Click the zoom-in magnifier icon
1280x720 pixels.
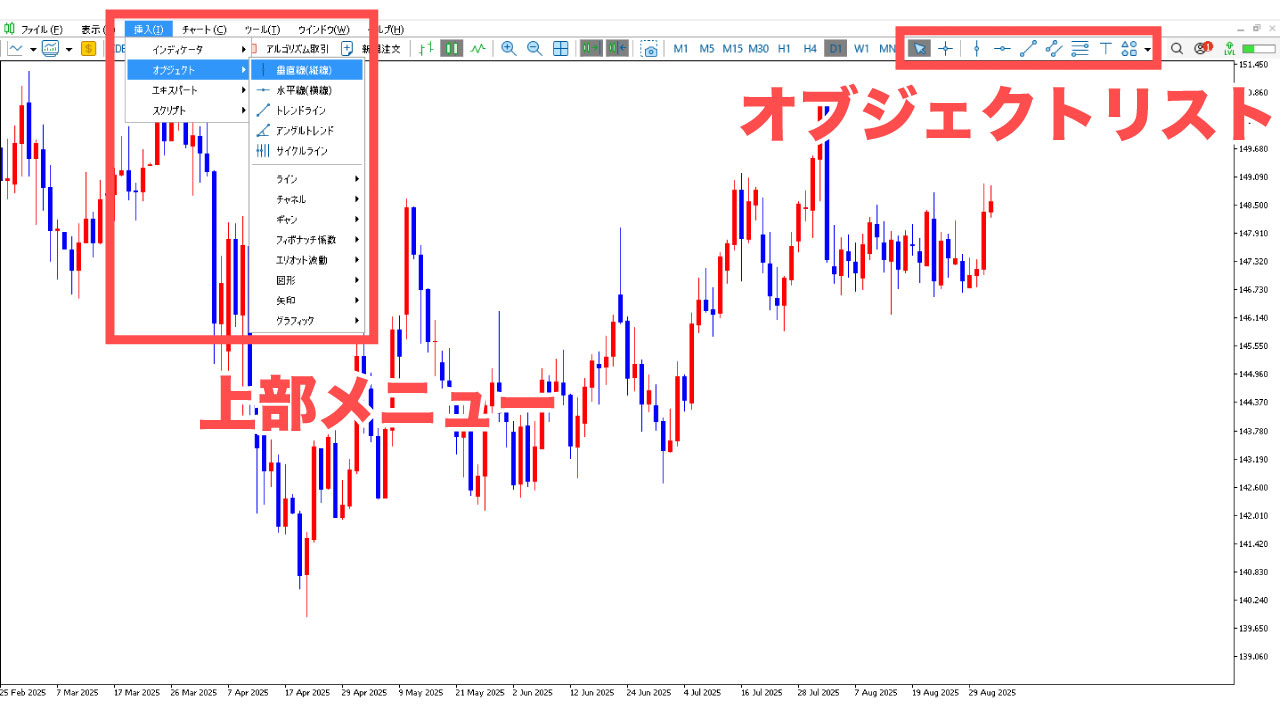pyautogui.click(x=508, y=47)
